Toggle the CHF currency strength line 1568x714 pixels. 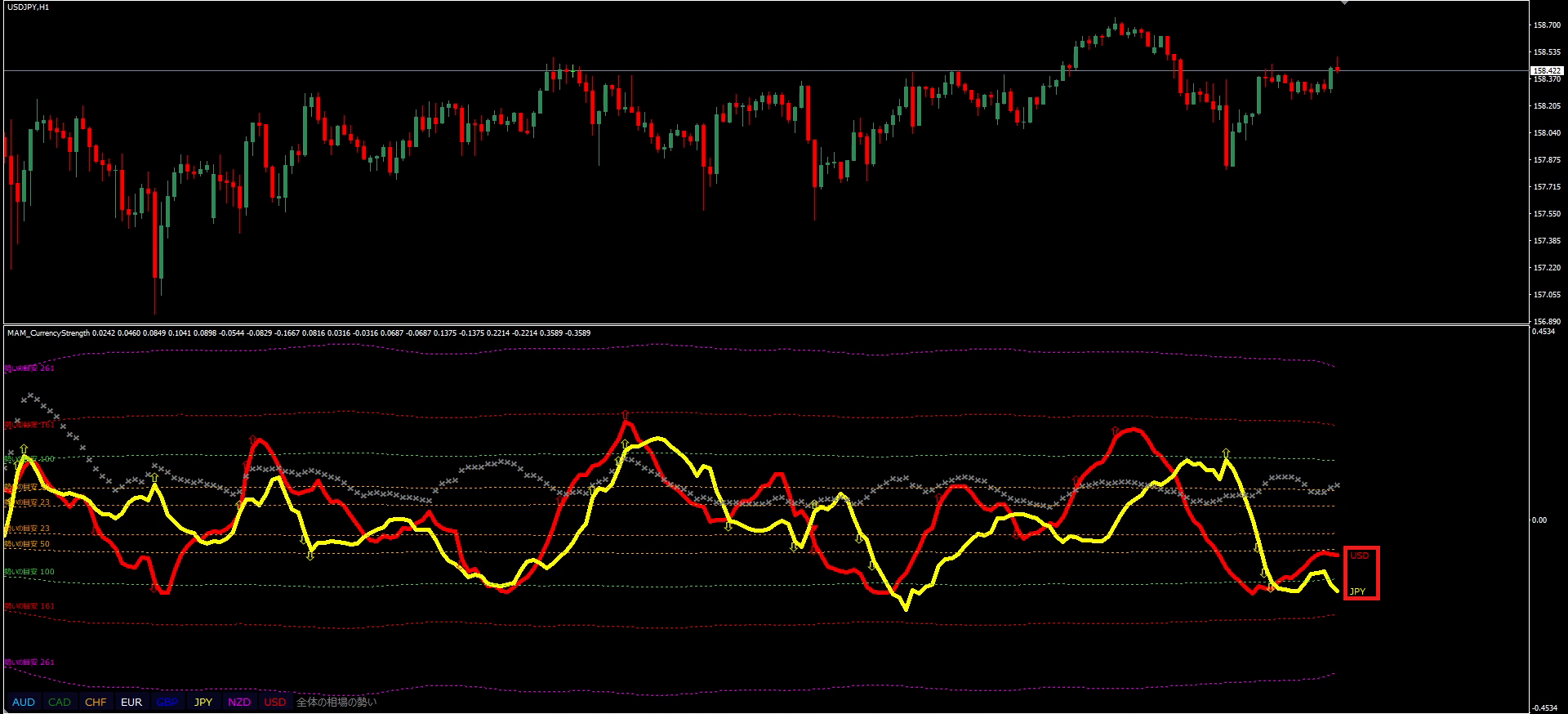pyautogui.click(x=96, y=702)
